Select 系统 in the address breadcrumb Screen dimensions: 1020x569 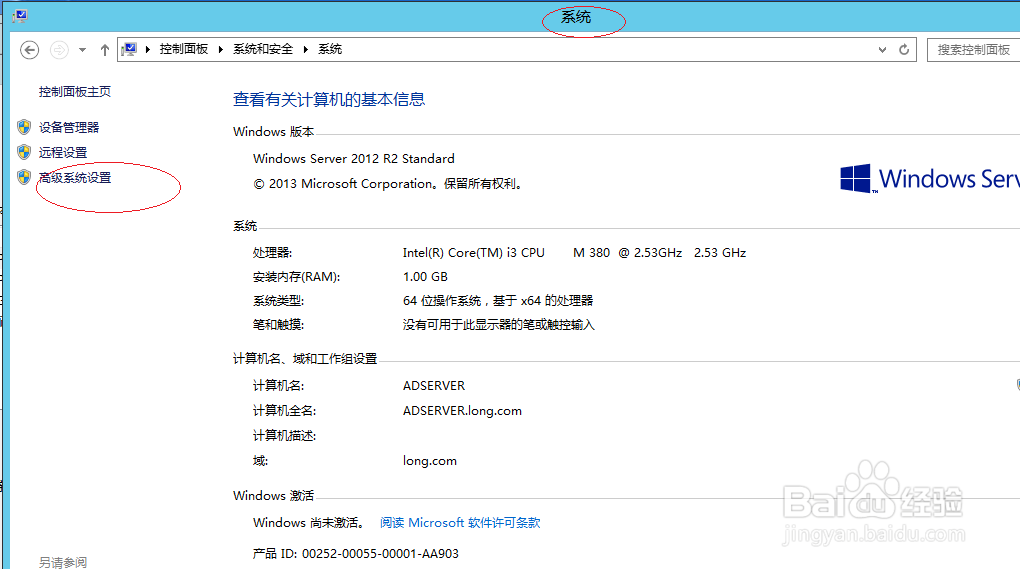click(x=330, y=49)
